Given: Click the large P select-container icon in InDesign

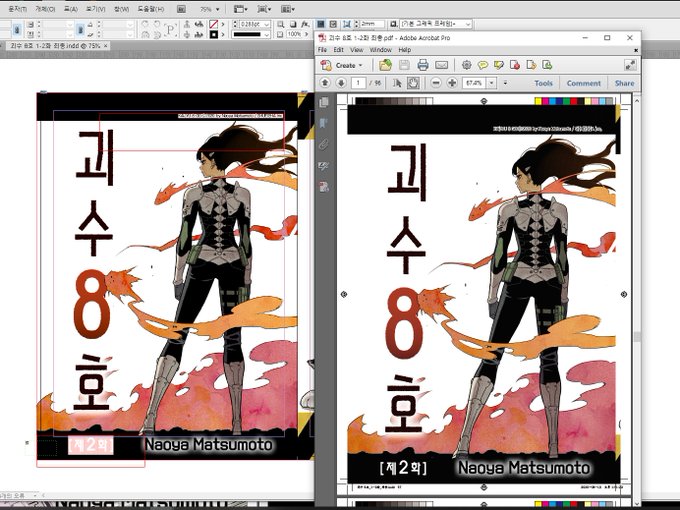Looking at the screenshot, I should (x=170, y=29).
